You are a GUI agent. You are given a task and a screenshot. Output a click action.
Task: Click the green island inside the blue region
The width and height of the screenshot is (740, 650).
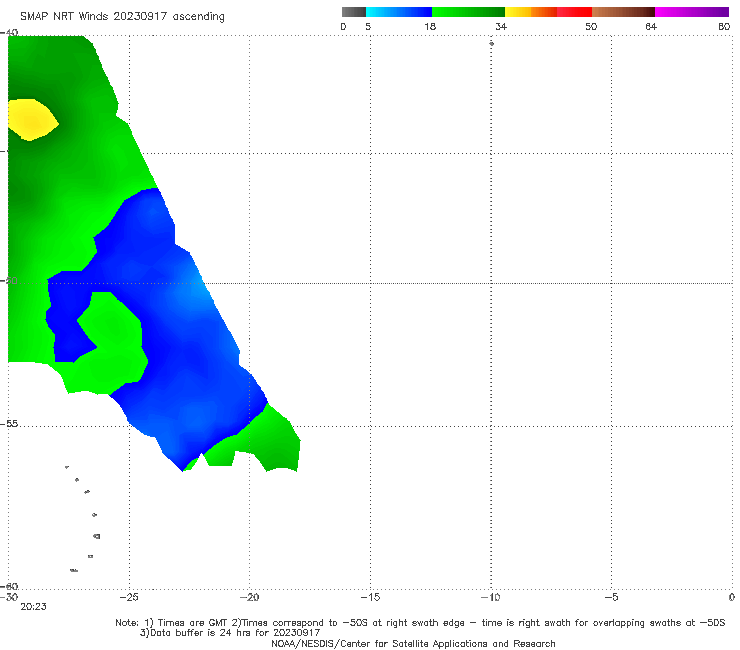pyautogui.click(x=111, y=342)
